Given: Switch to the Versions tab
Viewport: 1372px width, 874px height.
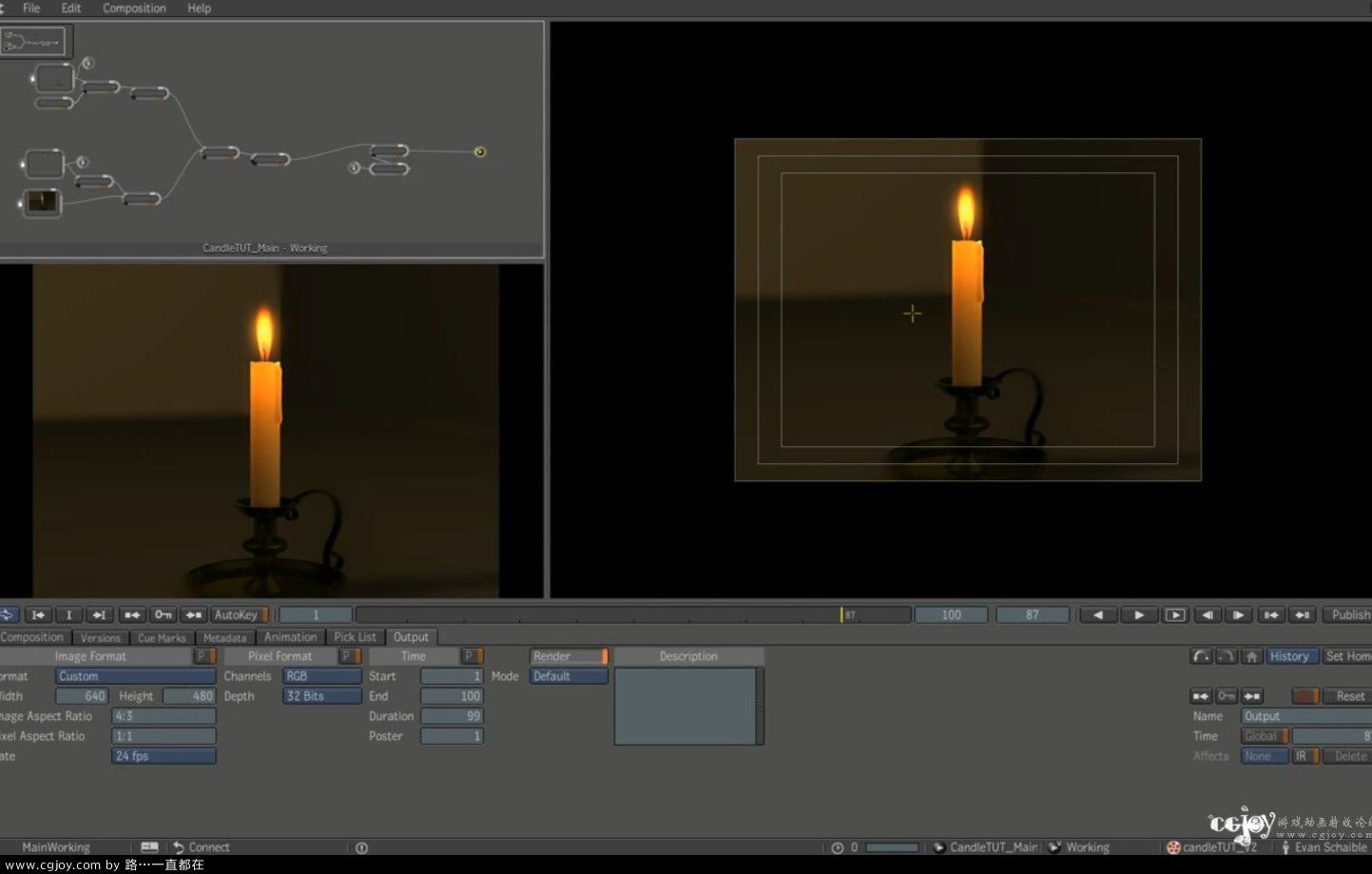Looking at the screenshot, I should (x=100, y=637).
